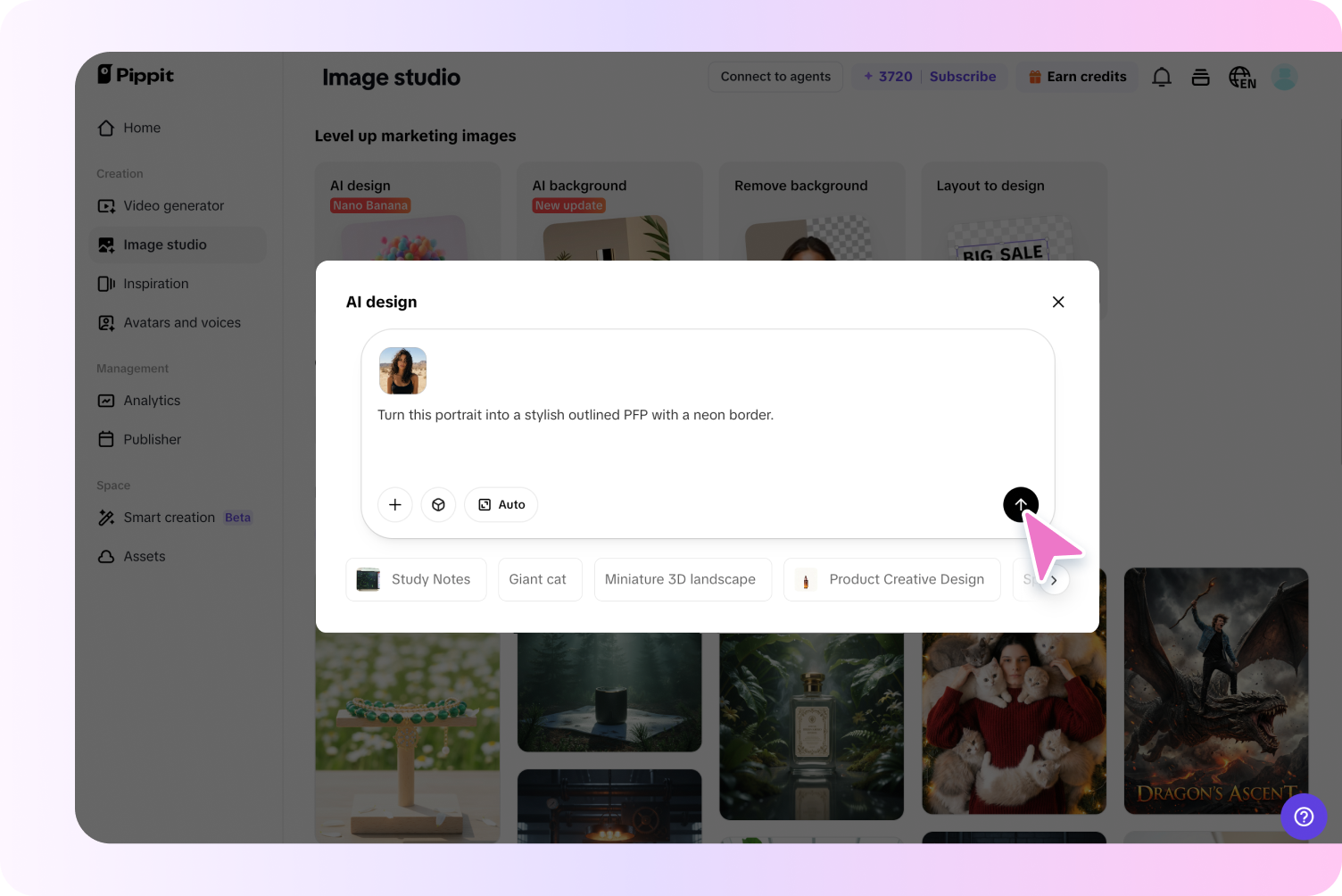
Task: Open Smart creation Beta
Action: [178, 518]
